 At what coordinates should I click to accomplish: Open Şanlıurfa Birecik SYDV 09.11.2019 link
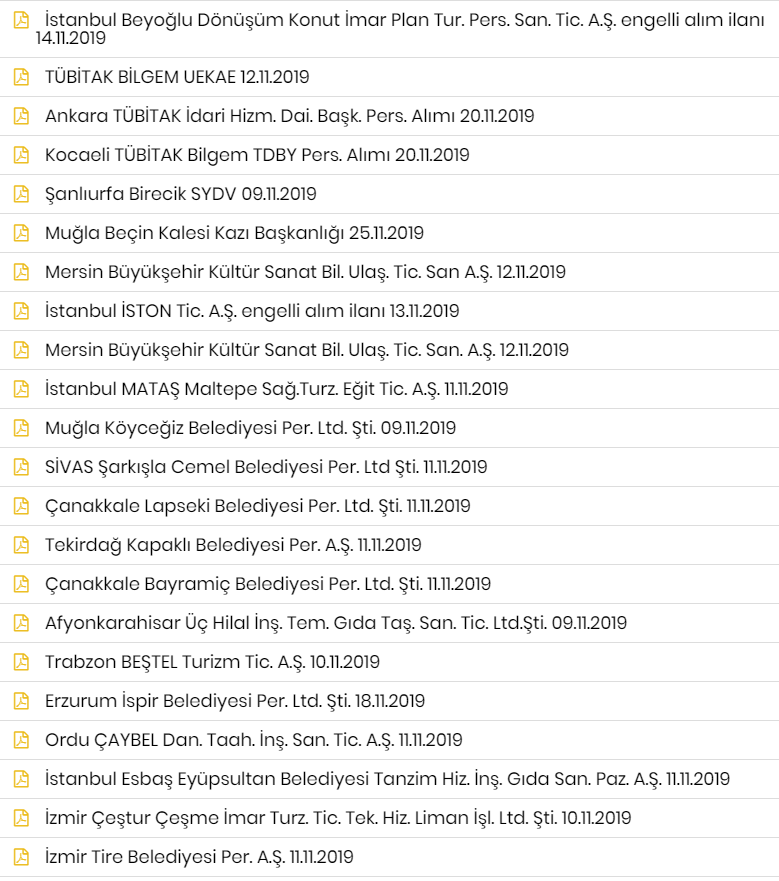tap(180, 193)
